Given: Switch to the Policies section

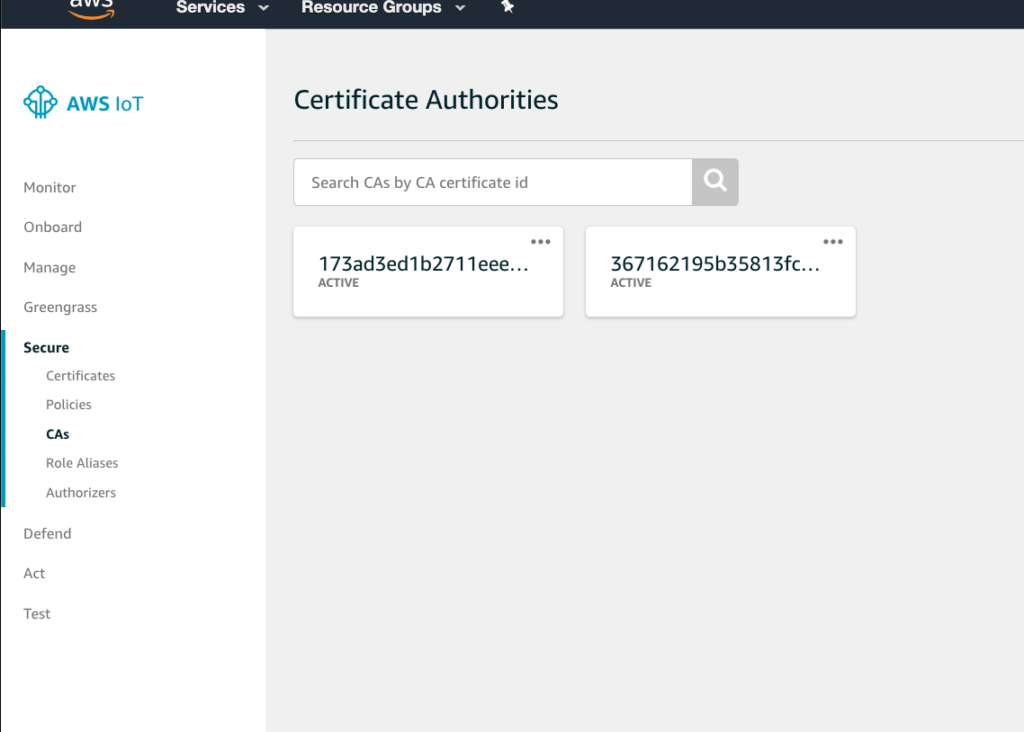Looking at the screenshot, I should (68, 404).
